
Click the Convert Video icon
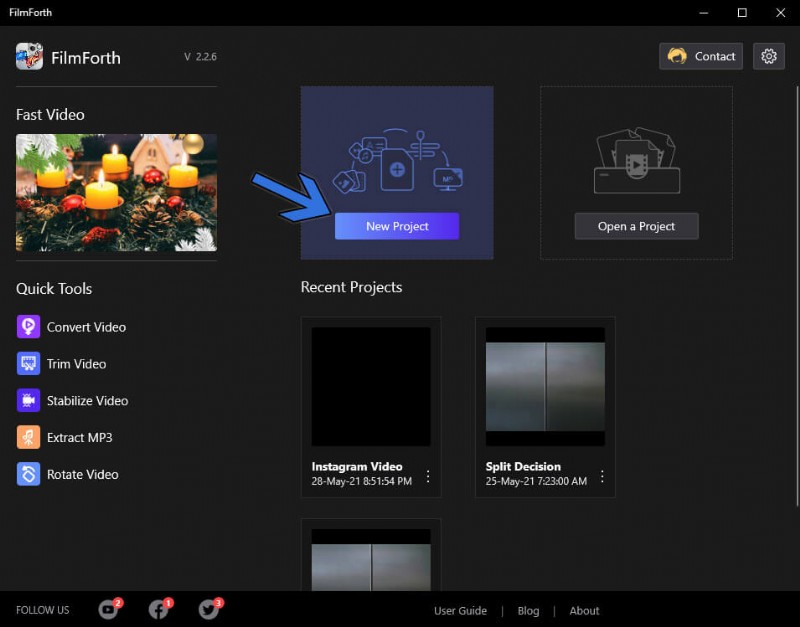(29, 327)
